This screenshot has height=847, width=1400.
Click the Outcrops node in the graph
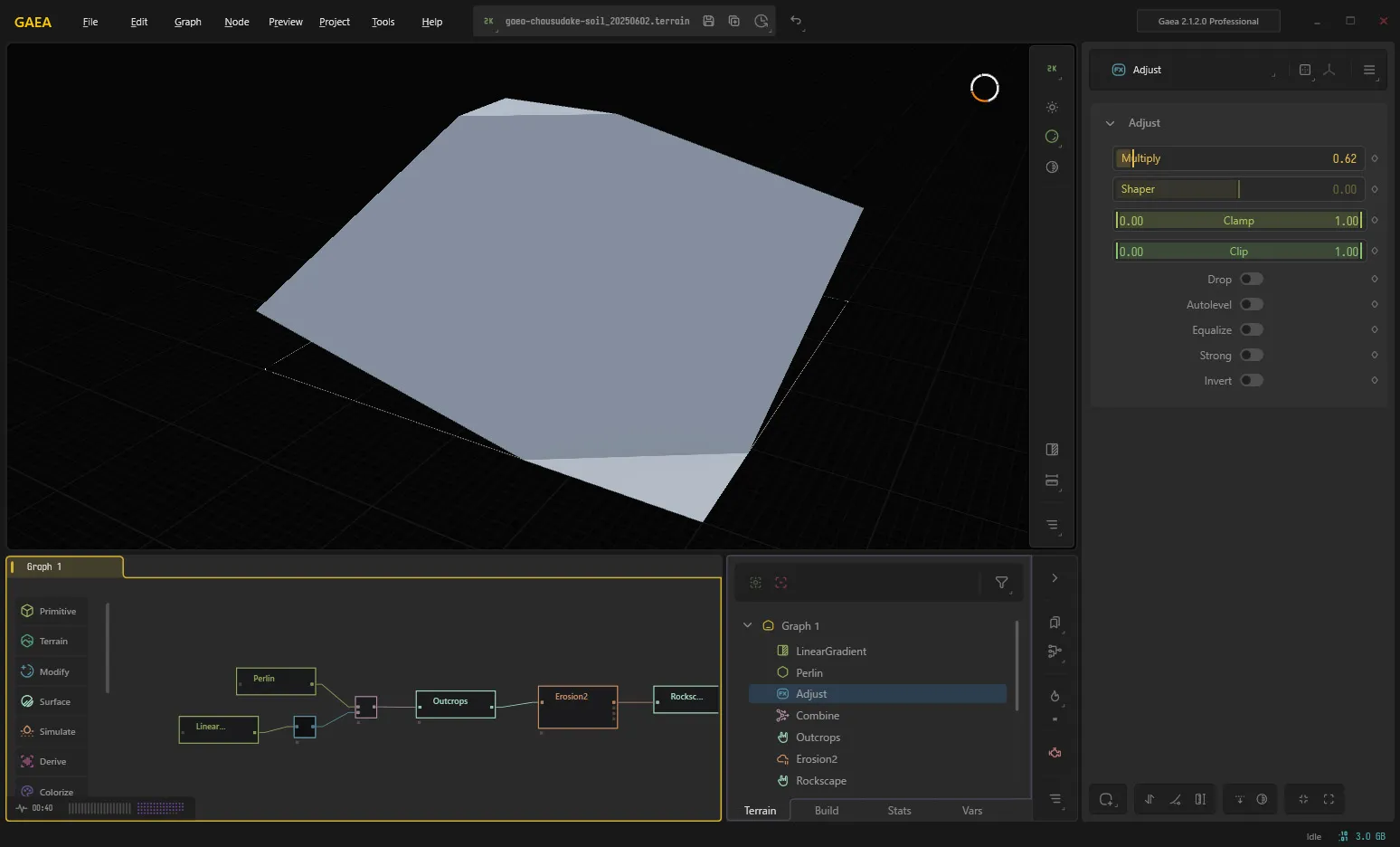pyautogui.click(x=456, y=704)
